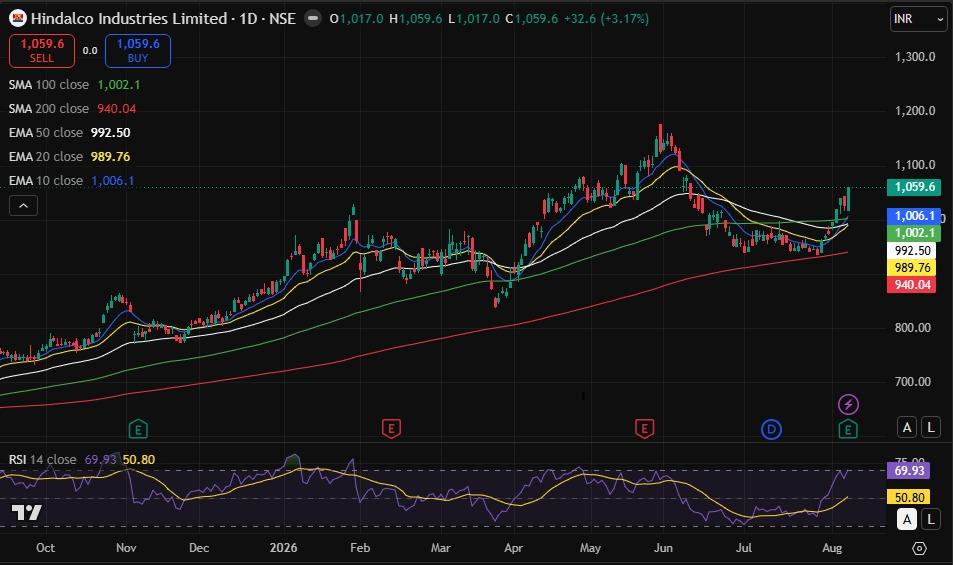This screenshot has width=953, height=565.
Task: Click the 0.0 spread value between Sell and Buy
Action: 90,50
